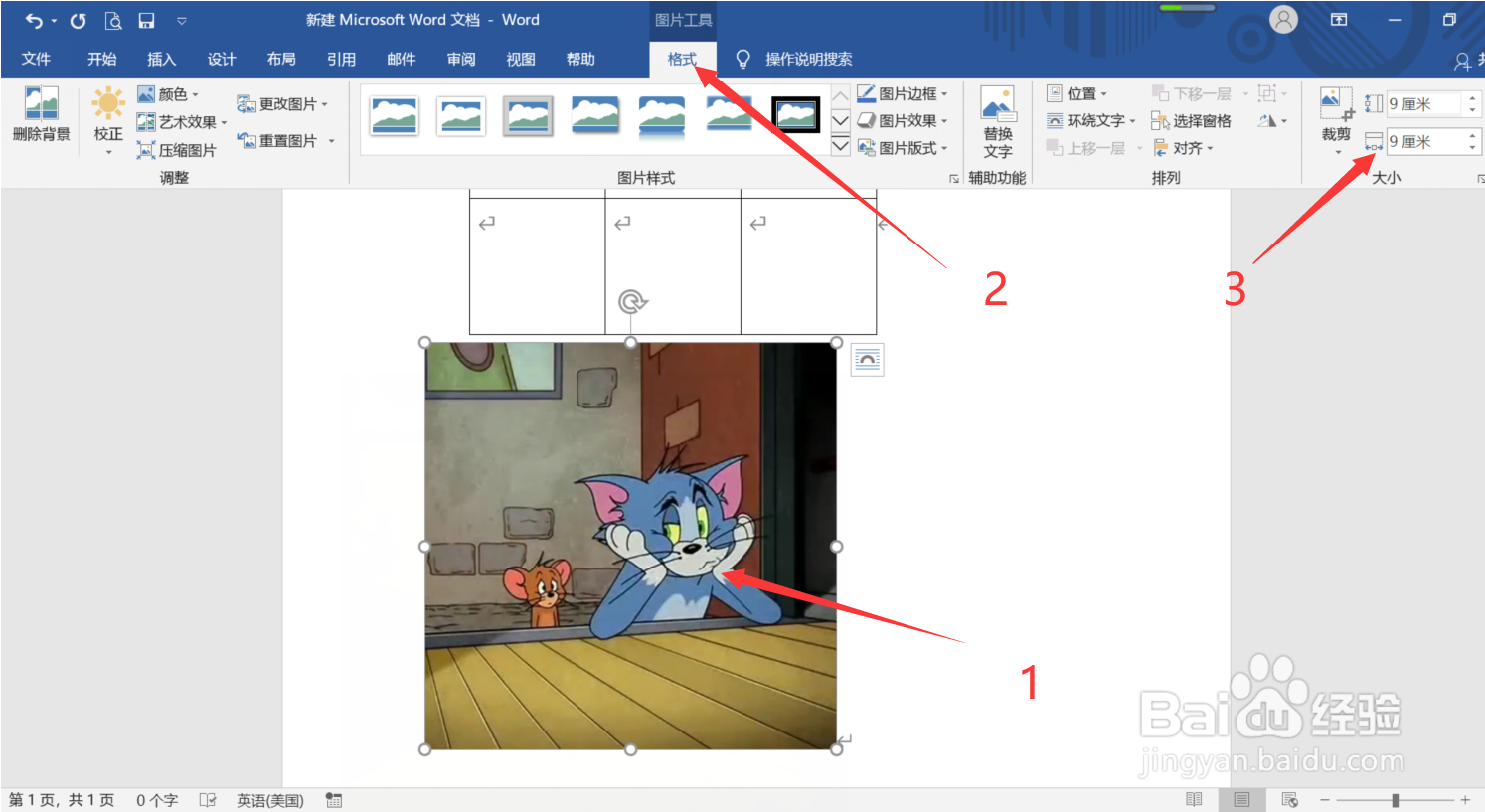Open picture styles dialog launcher
Image resolution: width=1485 pixels, height=812 pixels.
tap(953, 179)
